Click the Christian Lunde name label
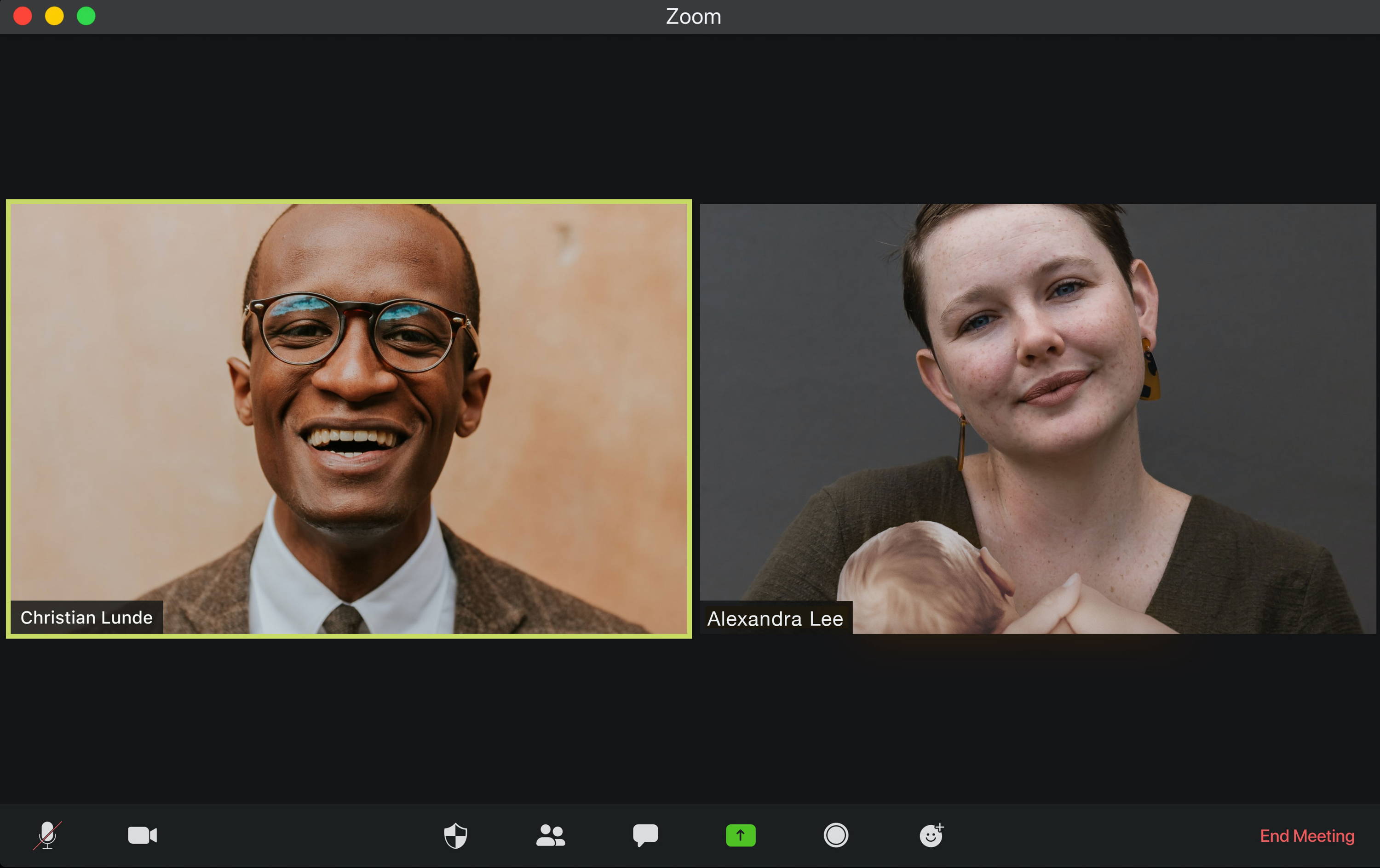 86,617
